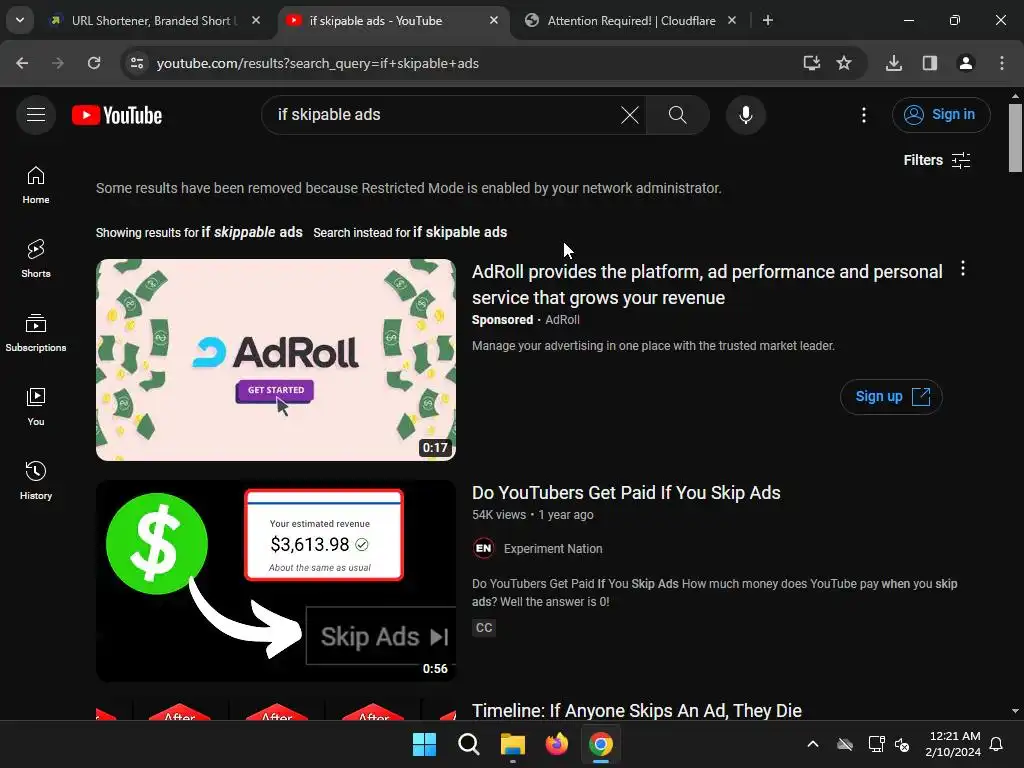Clear the search box with the X
This screenshot has height=768, width=1024.
pos(630,115)
